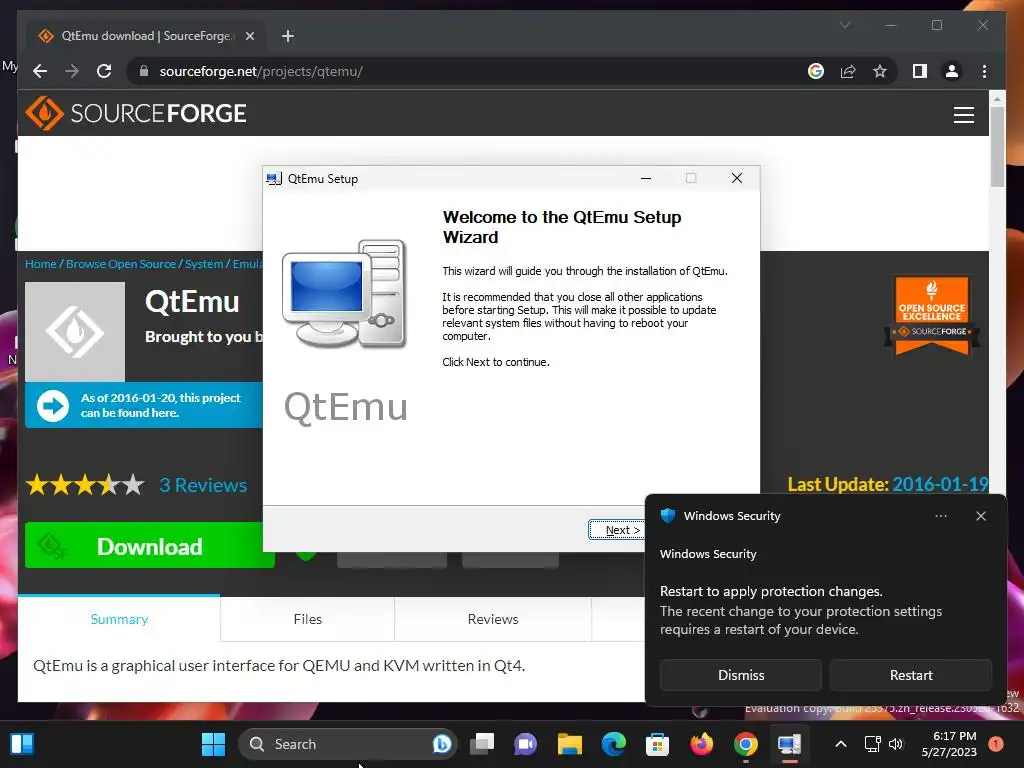Open Windows Security notification options (three dots)
This screenshot has height=768, width=1024.
point(940,516)
